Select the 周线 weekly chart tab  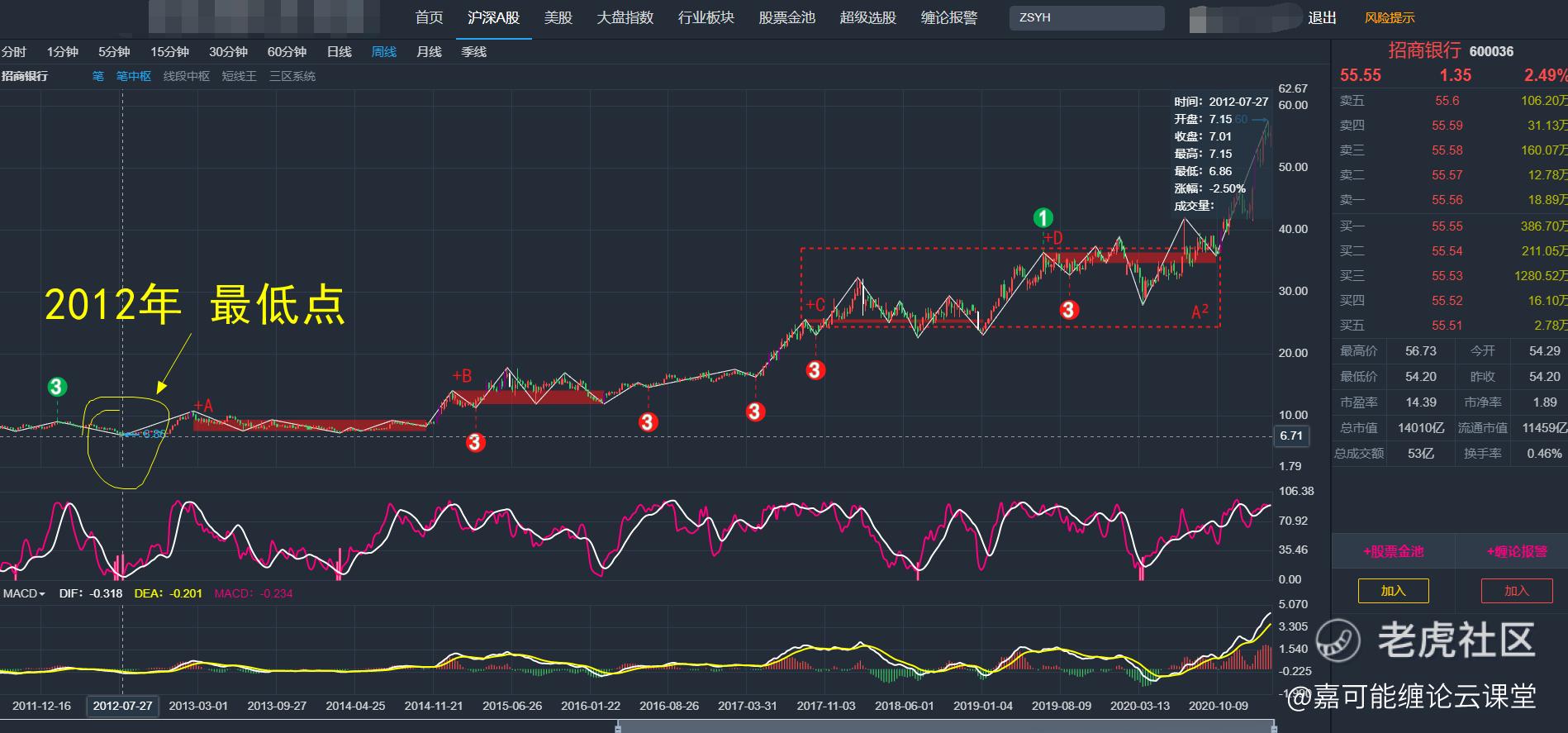pyautogui.click(x=383, y=52)
